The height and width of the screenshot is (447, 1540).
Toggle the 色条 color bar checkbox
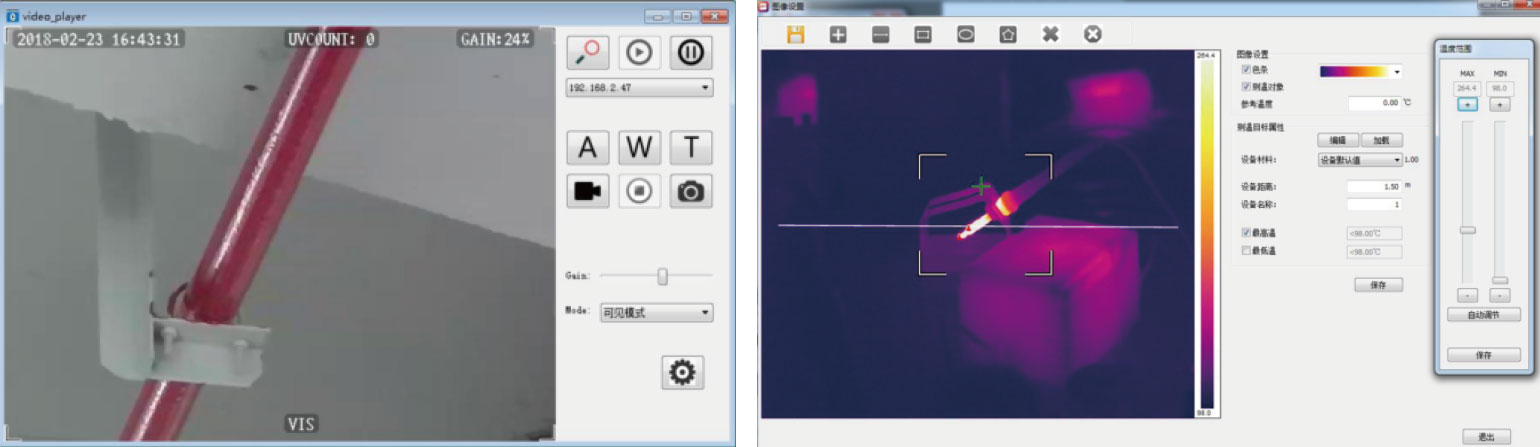[1245, 71]
